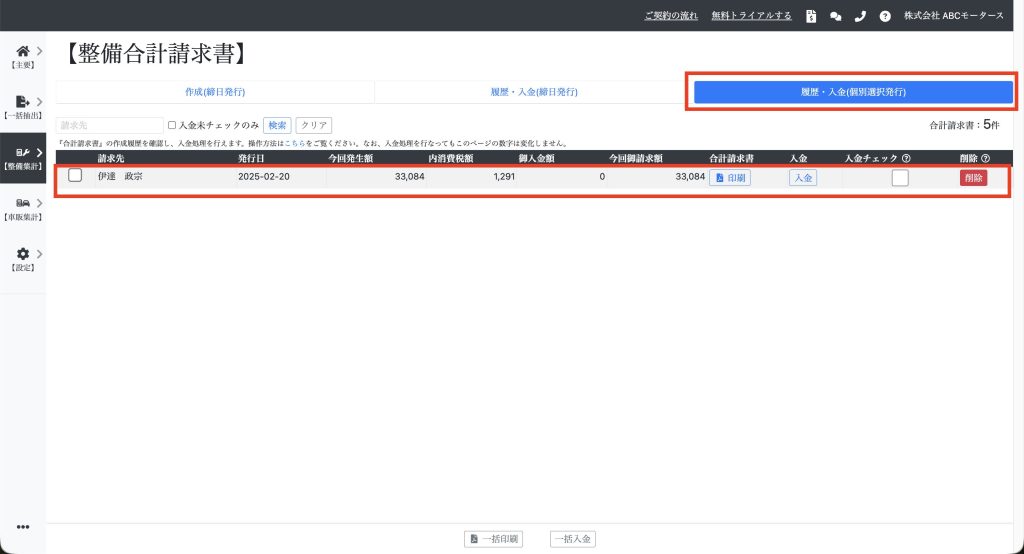Click the invoice document icon in top bar
1024x554 pixels.
811,16
